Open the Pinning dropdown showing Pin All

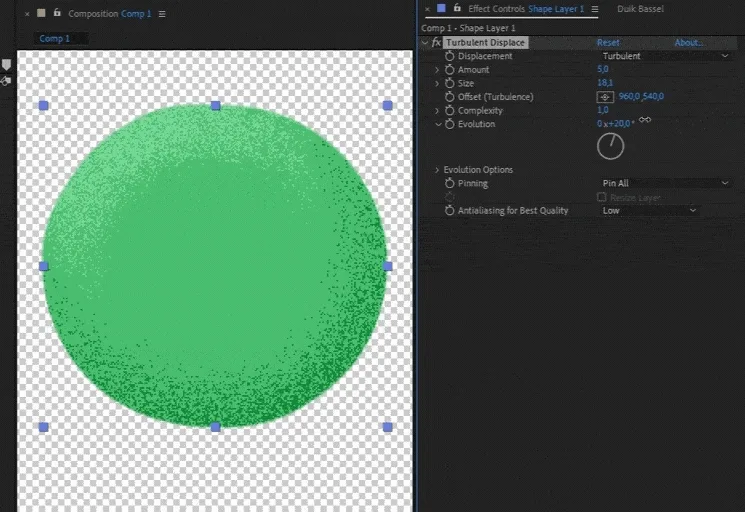pos(665,184)
